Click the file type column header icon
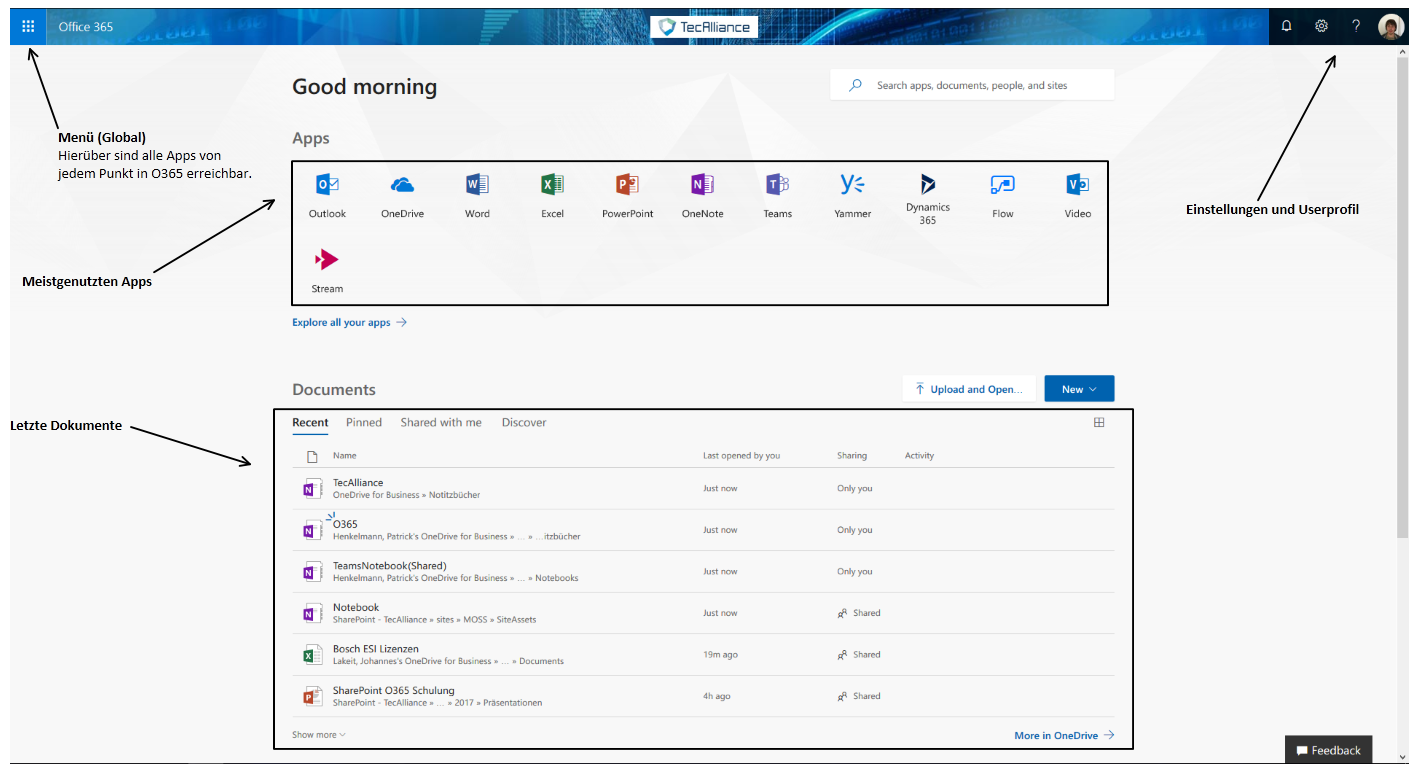Viewport: 1423px width, 781px height. pos(312,456)
